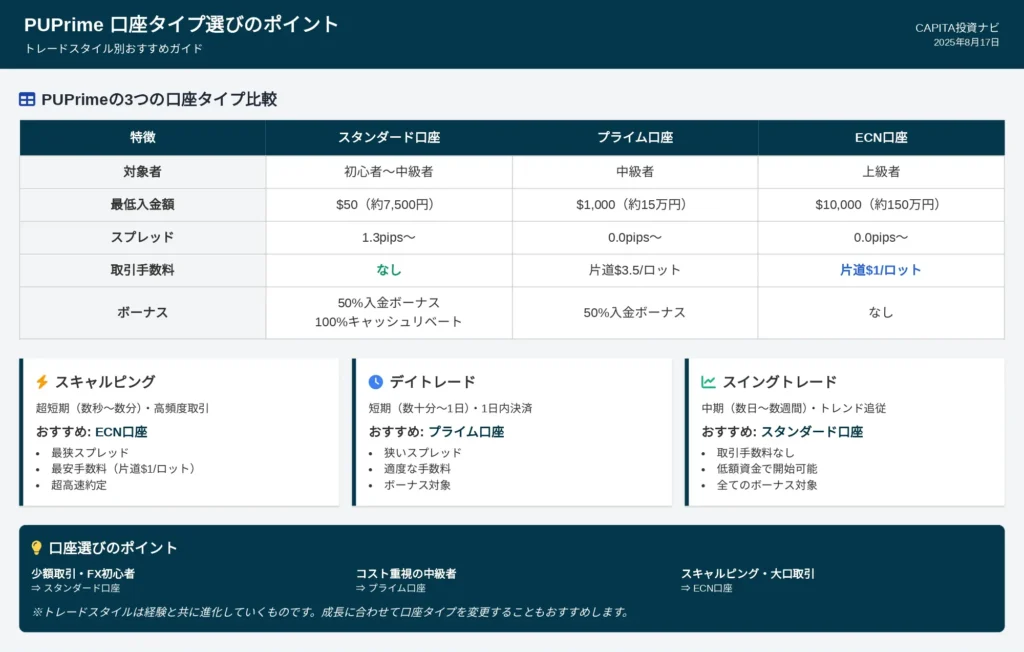Click the 対象者 row label
The image size is (1024, 652).
coord(142,172)
